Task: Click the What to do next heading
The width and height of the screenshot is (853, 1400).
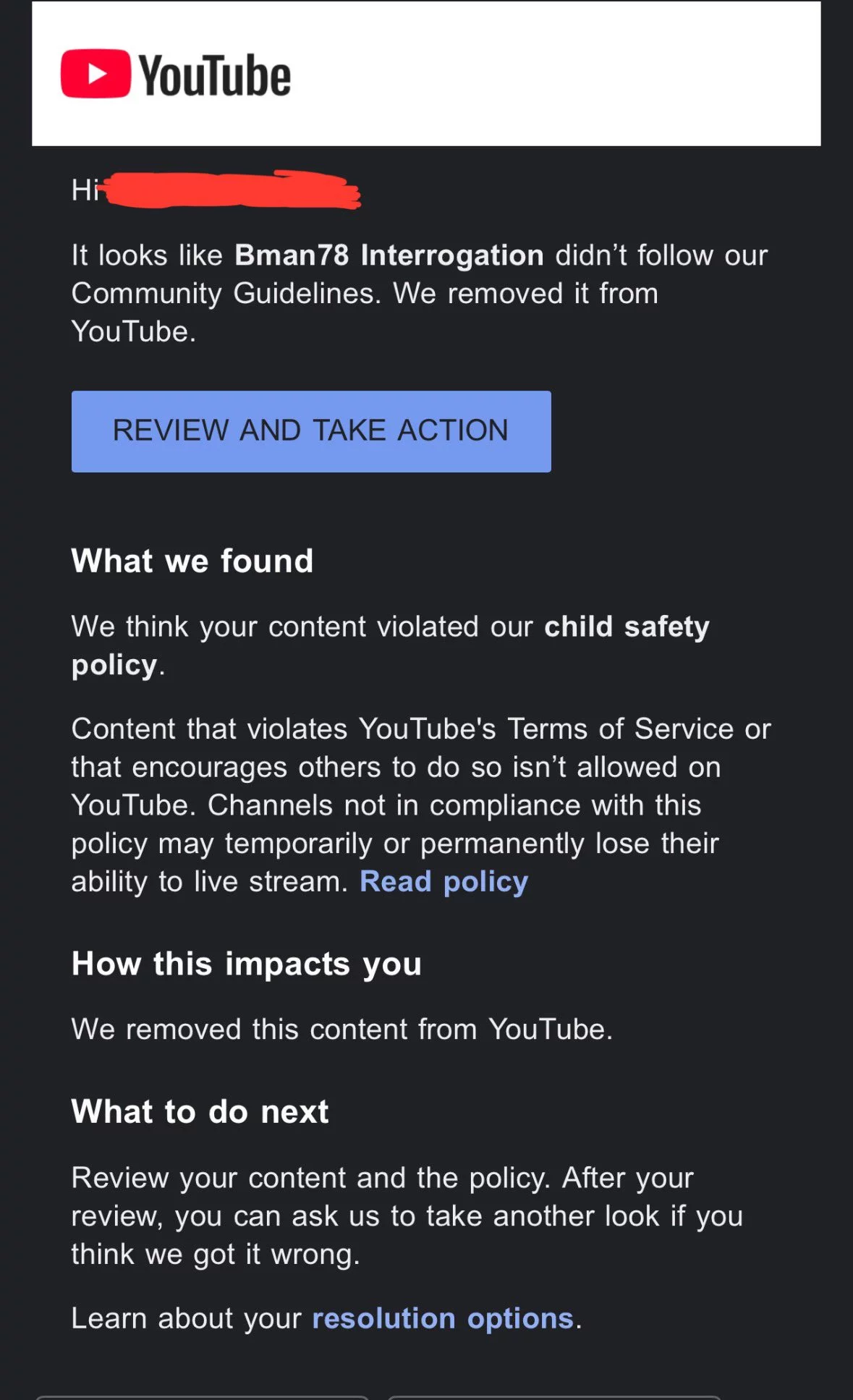Action: 200,1111
